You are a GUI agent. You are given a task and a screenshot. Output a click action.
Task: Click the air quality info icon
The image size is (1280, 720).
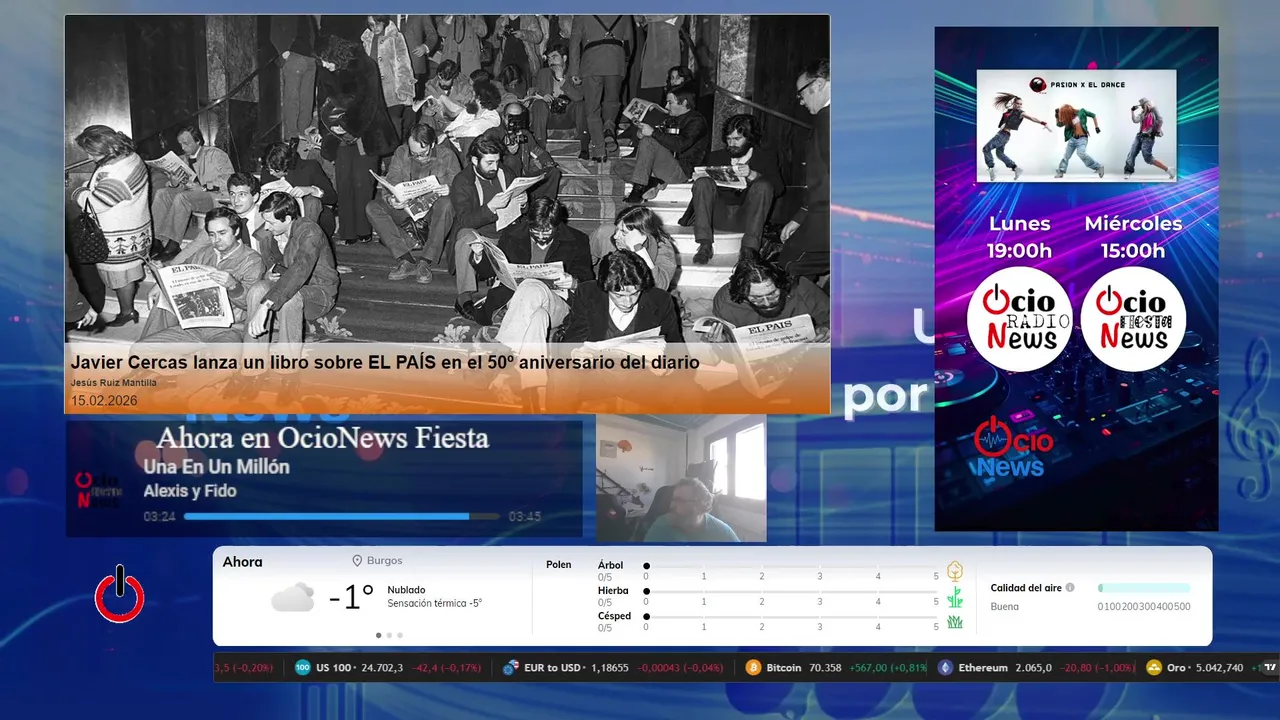click(1070, 588)
